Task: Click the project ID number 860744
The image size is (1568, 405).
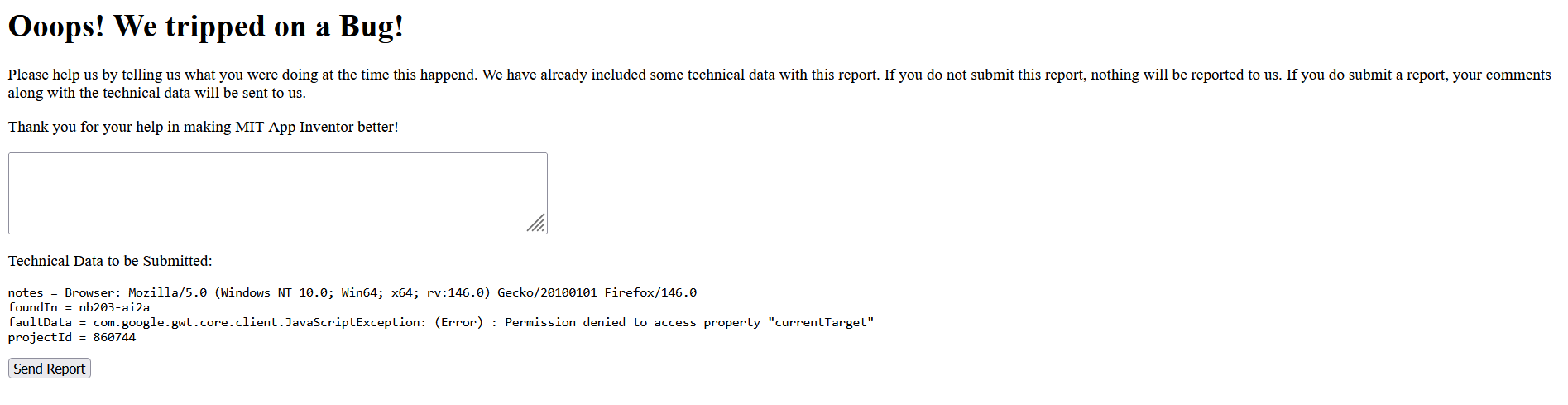Action: [x=114, y=337]
